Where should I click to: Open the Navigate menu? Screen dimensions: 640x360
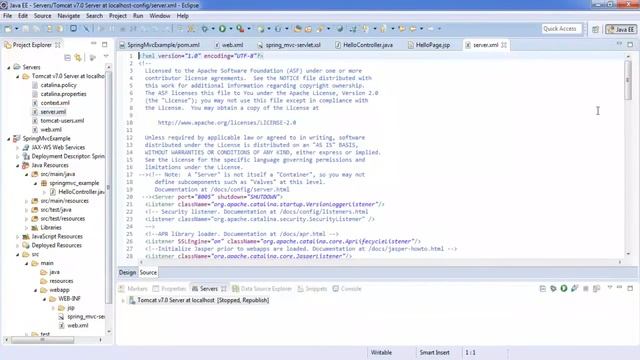tap(69, 16)
